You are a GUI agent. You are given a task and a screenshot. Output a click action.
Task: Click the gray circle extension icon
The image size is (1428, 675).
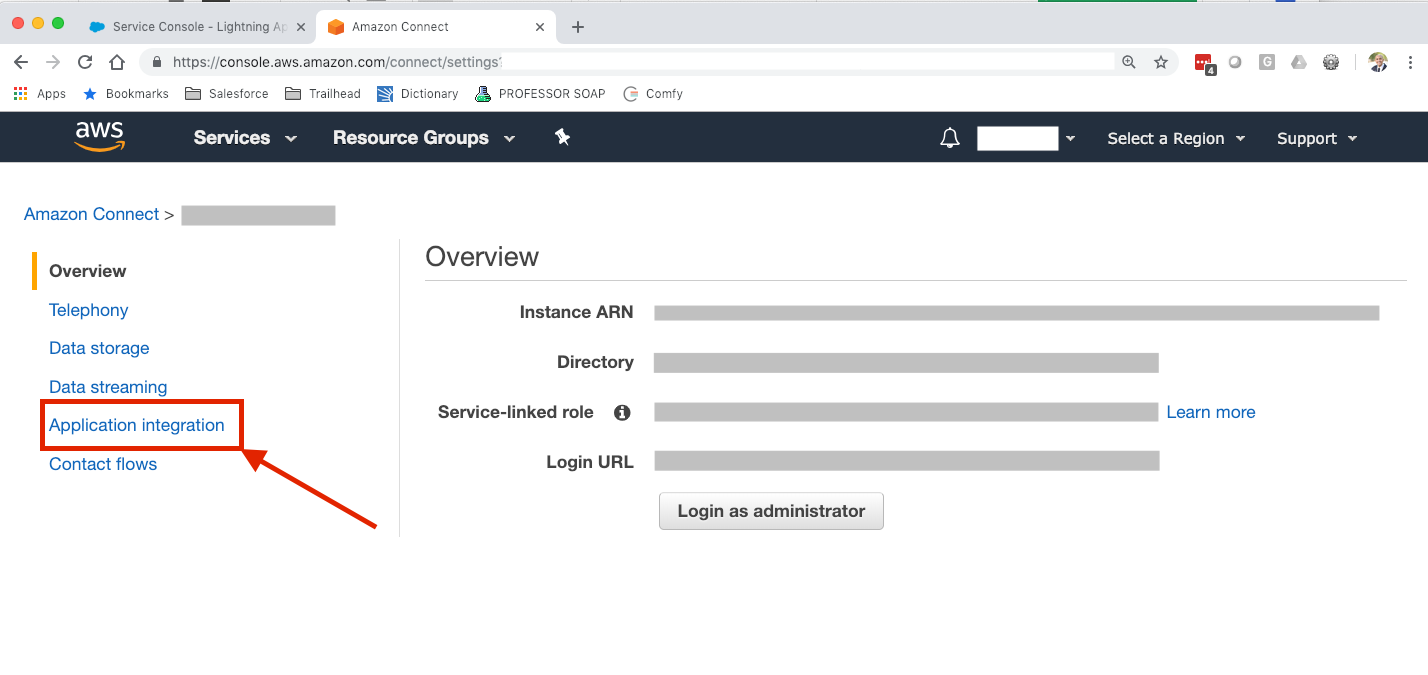(x=1236, y=62)
